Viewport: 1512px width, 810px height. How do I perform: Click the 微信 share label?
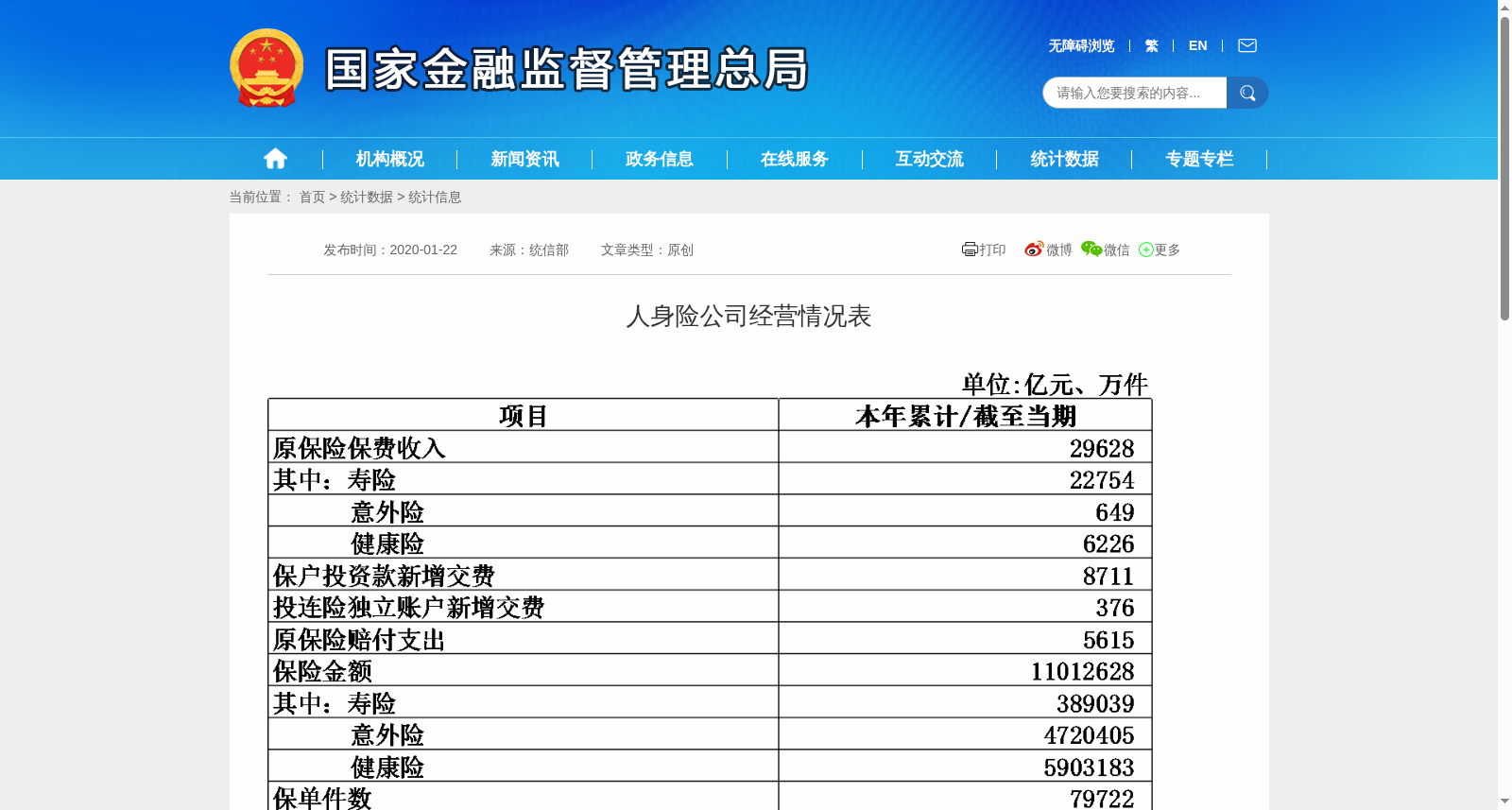click(x=1117, y=250)
